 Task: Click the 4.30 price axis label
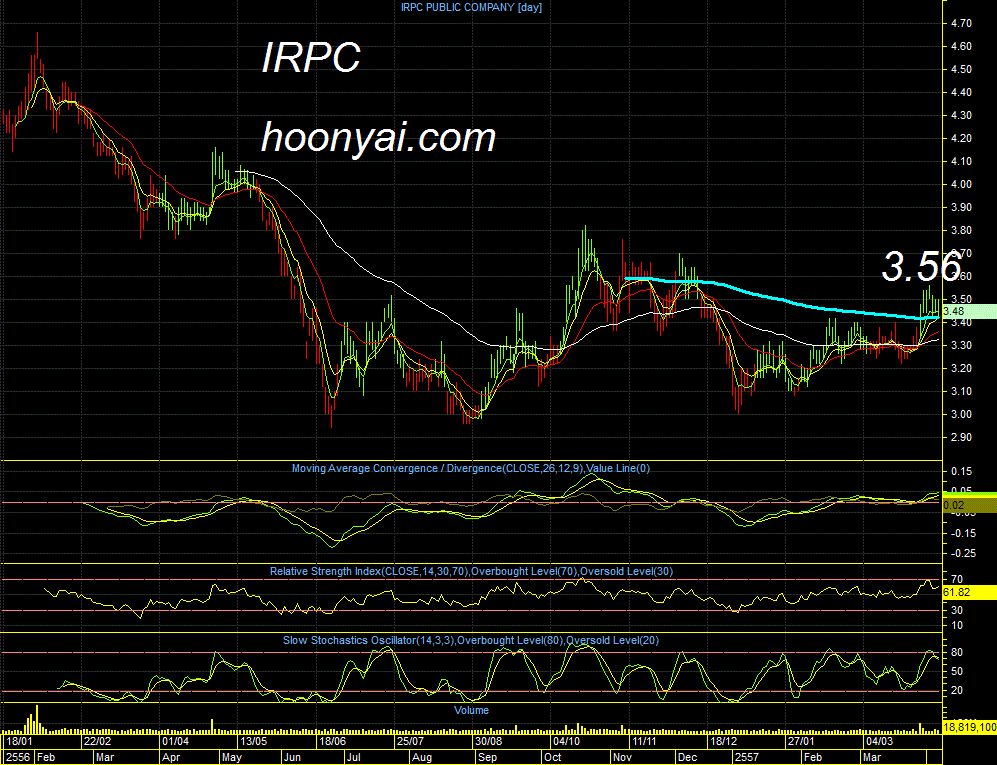pyautogui.click(x=961, y=115)
